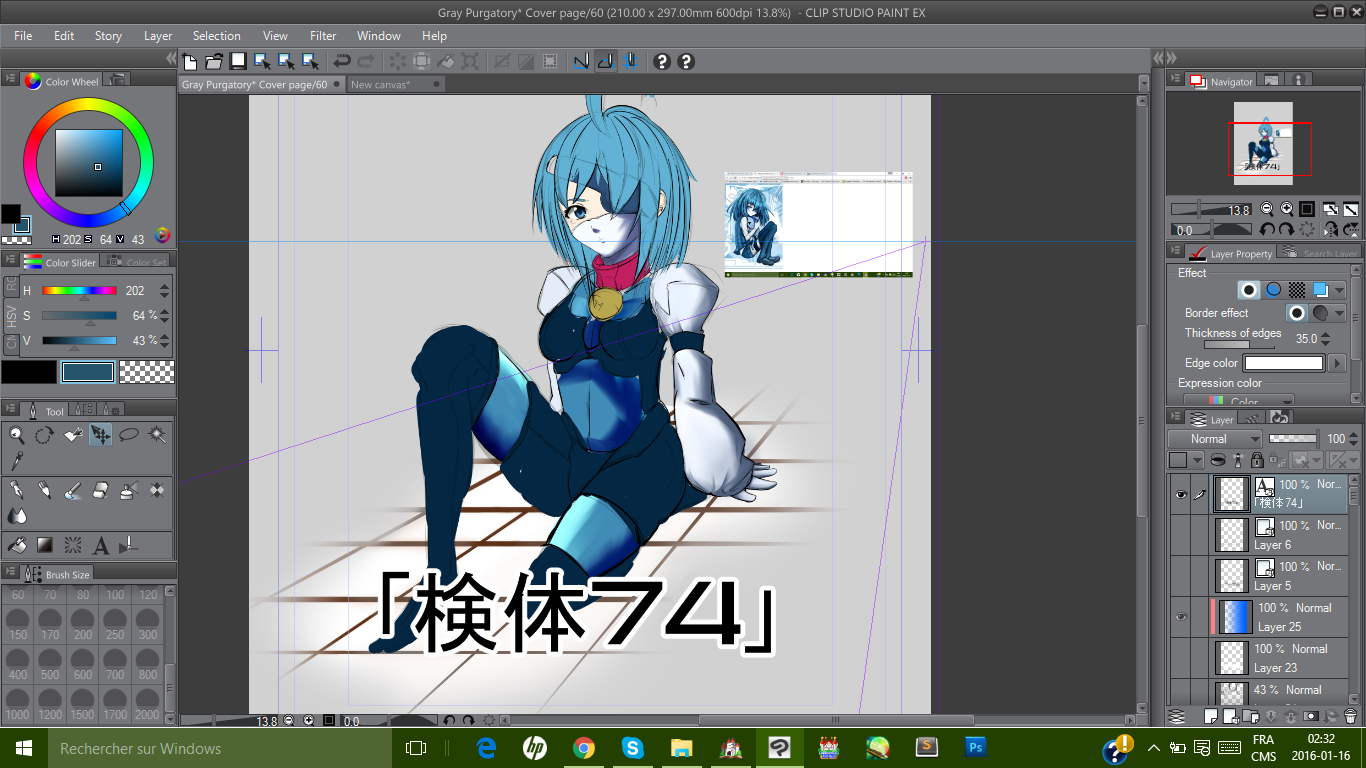Show Layer 6 via its visibility box
This screenshot has width=1366, height=768.
[x=1181, y=535]
